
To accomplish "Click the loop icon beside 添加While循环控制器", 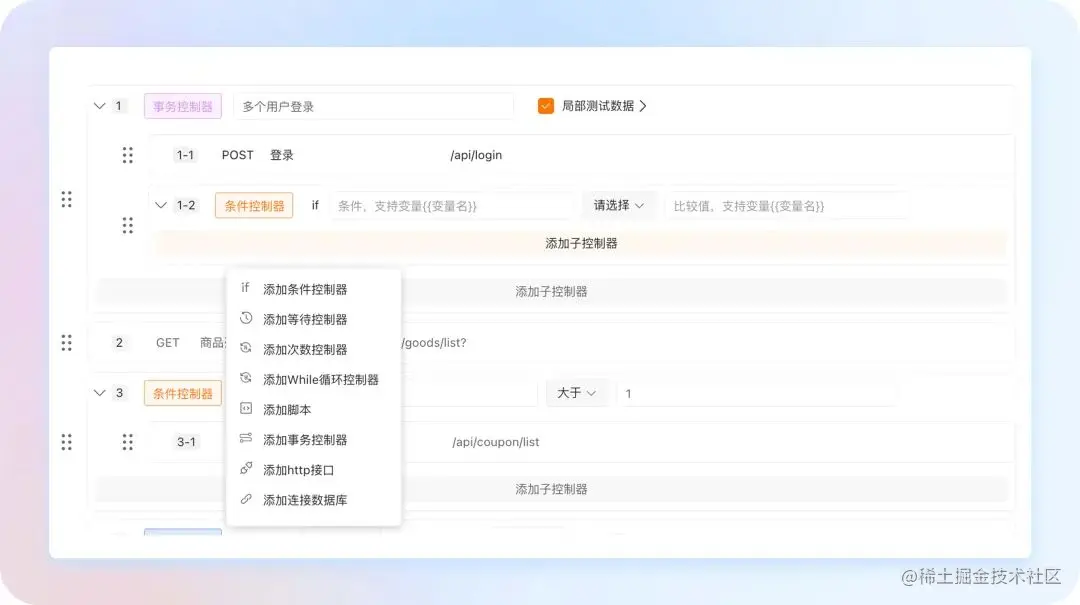I will (x=246, y=378).
